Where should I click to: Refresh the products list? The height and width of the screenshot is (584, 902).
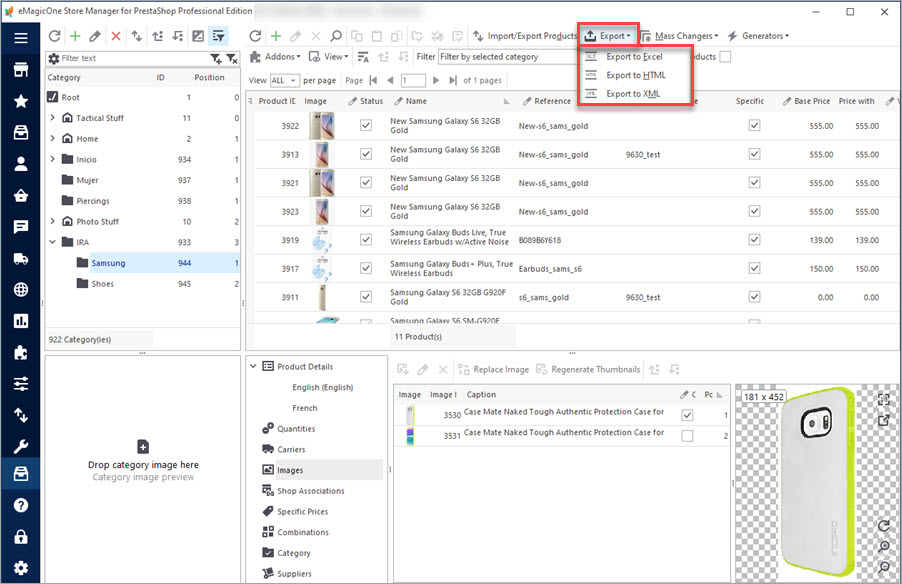pos(255,36)
